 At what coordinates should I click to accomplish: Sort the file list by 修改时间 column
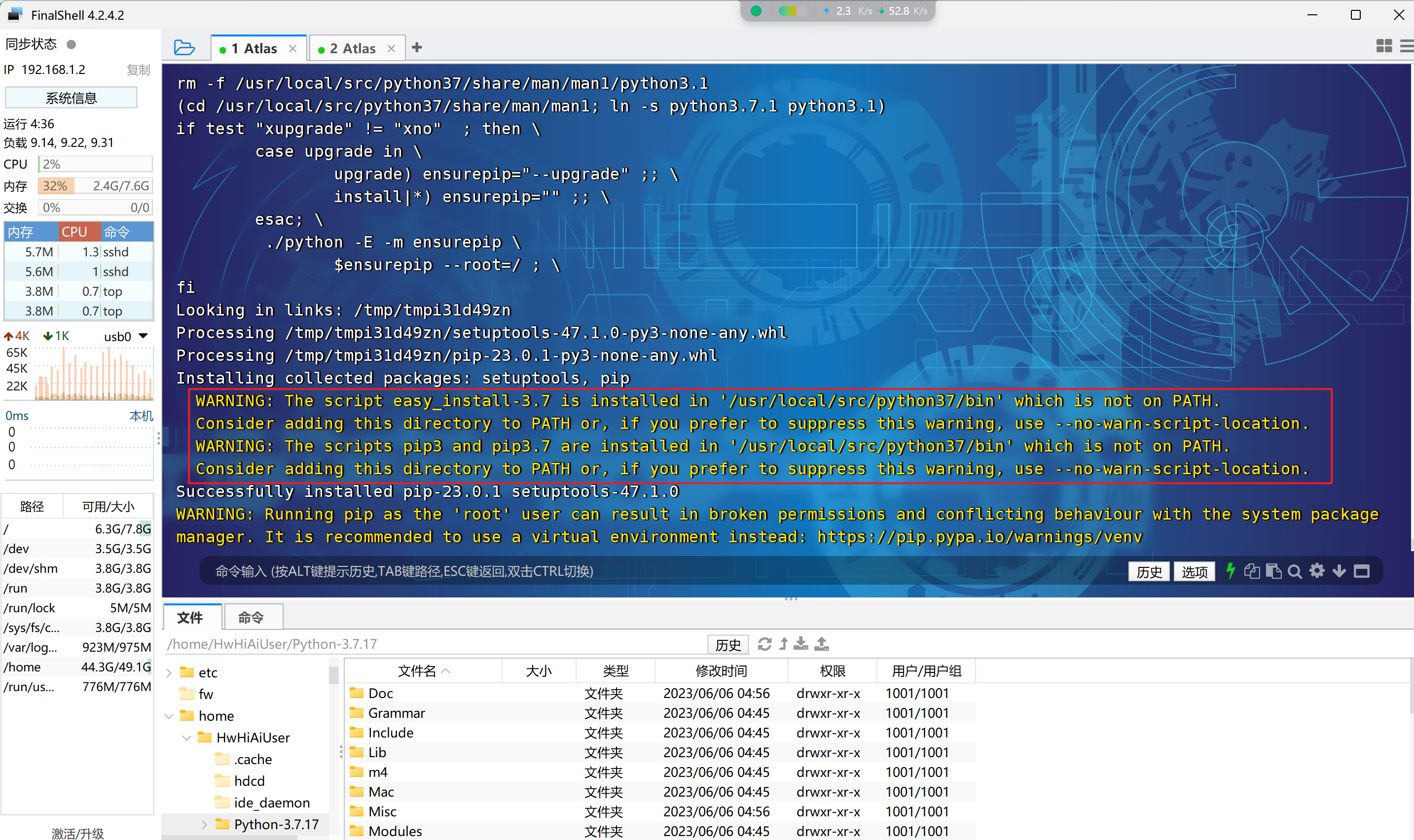point(722,671)
